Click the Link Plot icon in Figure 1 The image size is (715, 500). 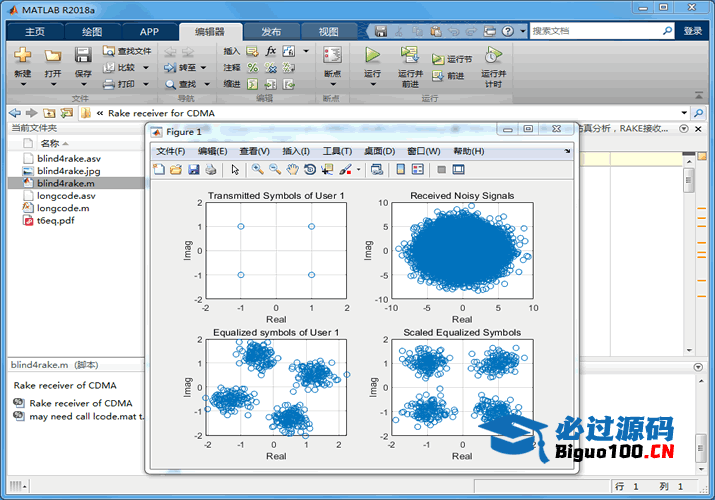point(377,170)
